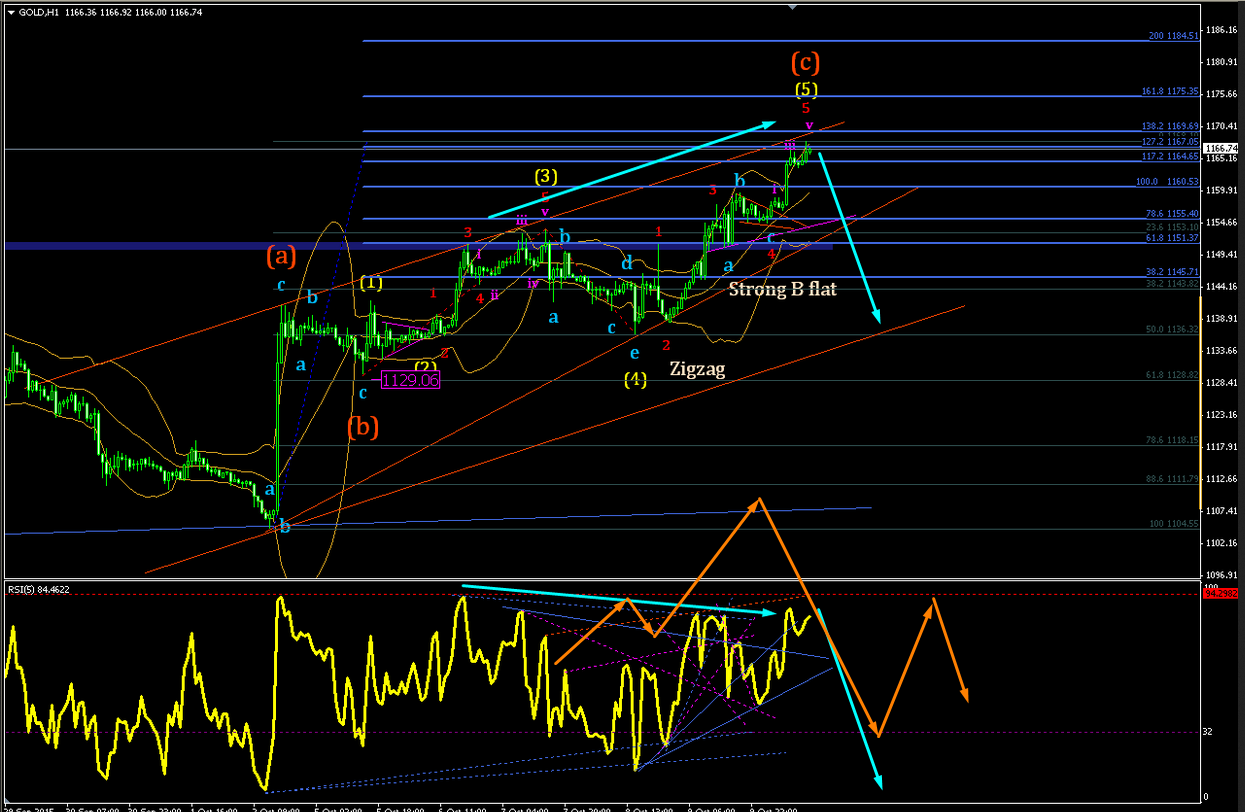Click the red RSI current value tag
This screenshot has width=1245, height=812.
pos(1221,593)
